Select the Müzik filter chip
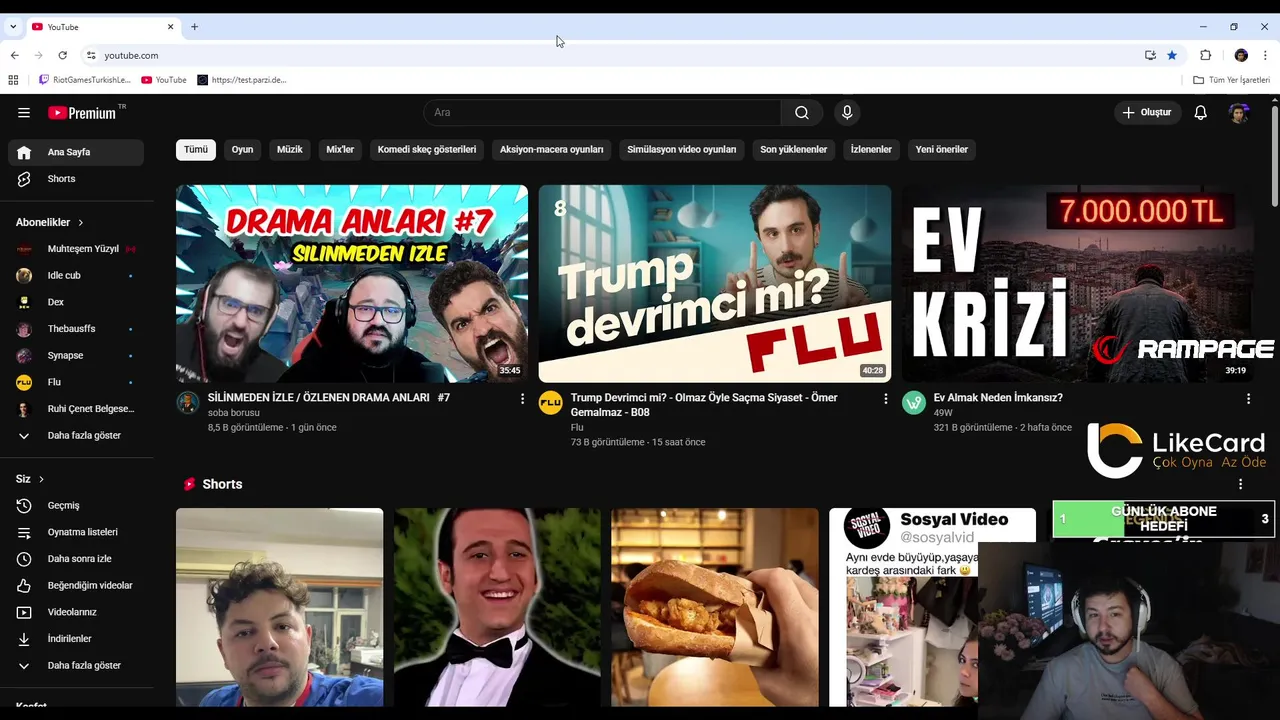This screenshot has height=720, width=1280. coord(289,150)
